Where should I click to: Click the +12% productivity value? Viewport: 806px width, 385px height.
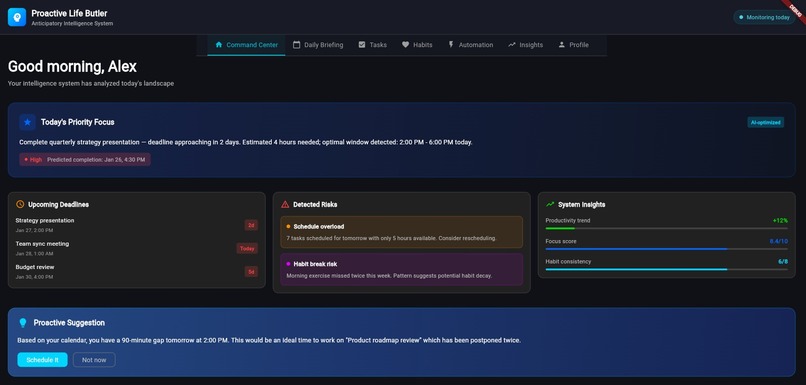780,221
